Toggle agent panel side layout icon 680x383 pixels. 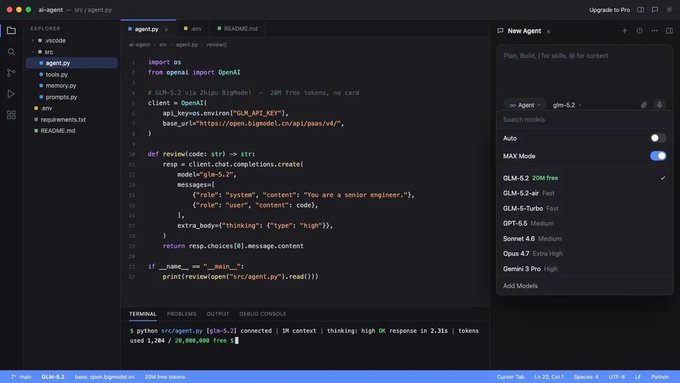click(x=669, y=31)
